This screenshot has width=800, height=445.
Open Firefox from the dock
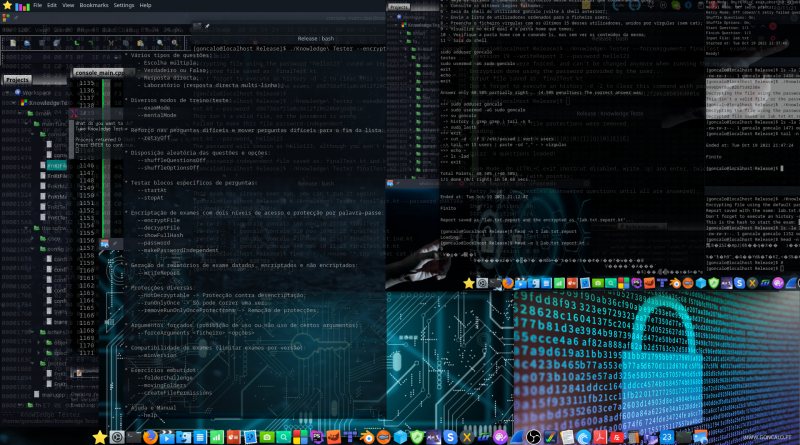tap(150, 437)
